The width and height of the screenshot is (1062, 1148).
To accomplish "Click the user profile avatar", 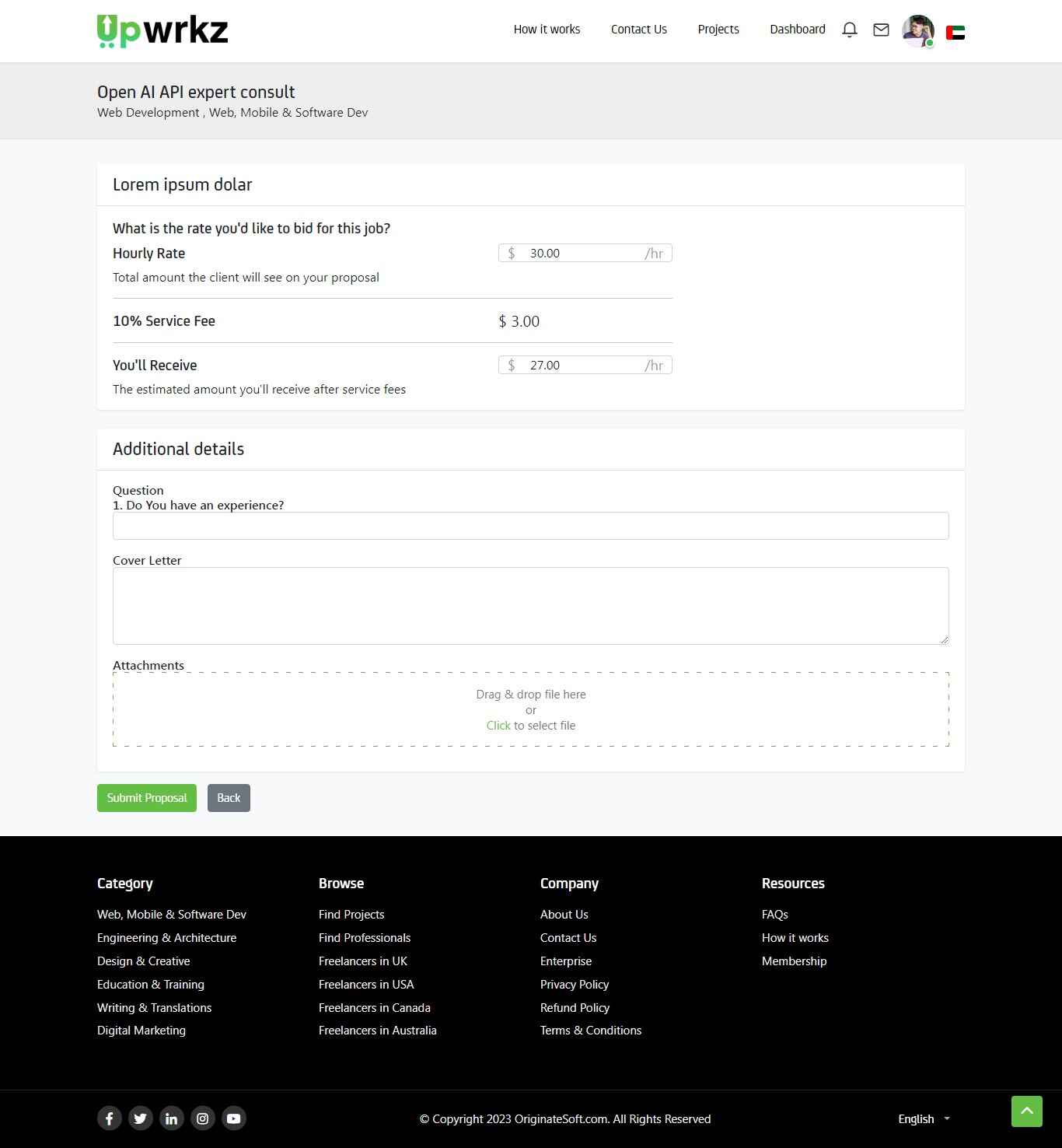I will [917, 31].
